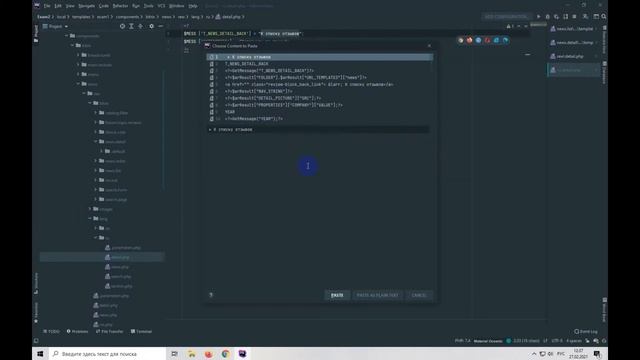Open File Explorer from taskbar
Screen dimensions: 640x360
tap(191, 353)
